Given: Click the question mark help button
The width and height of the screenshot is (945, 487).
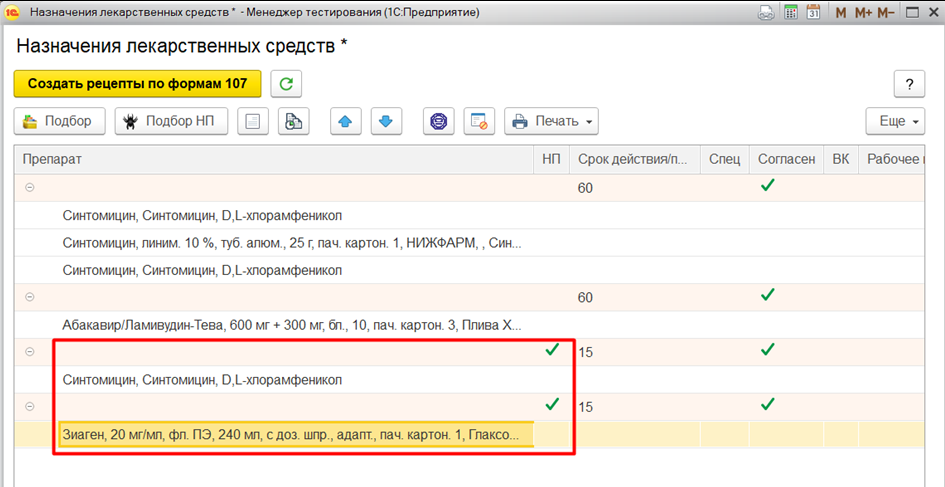Looking at the screenshot, I should coord(908,83).
